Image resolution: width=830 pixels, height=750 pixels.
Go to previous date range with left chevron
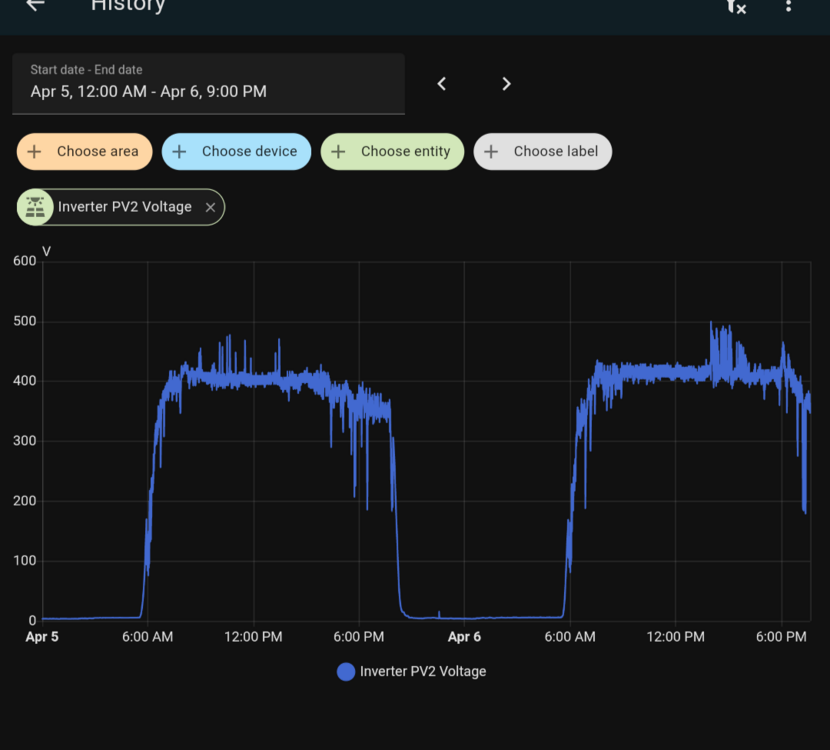[442, 84]
